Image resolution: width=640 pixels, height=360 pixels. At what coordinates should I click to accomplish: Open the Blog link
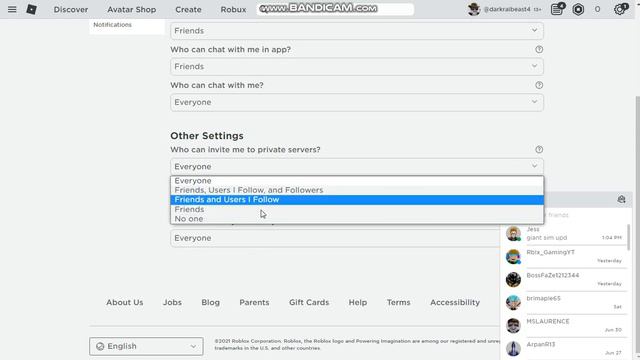point(211,302)
